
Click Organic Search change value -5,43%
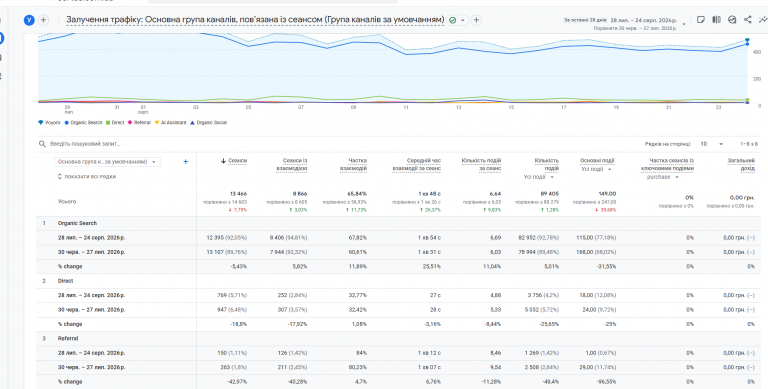tap(239, 267)
